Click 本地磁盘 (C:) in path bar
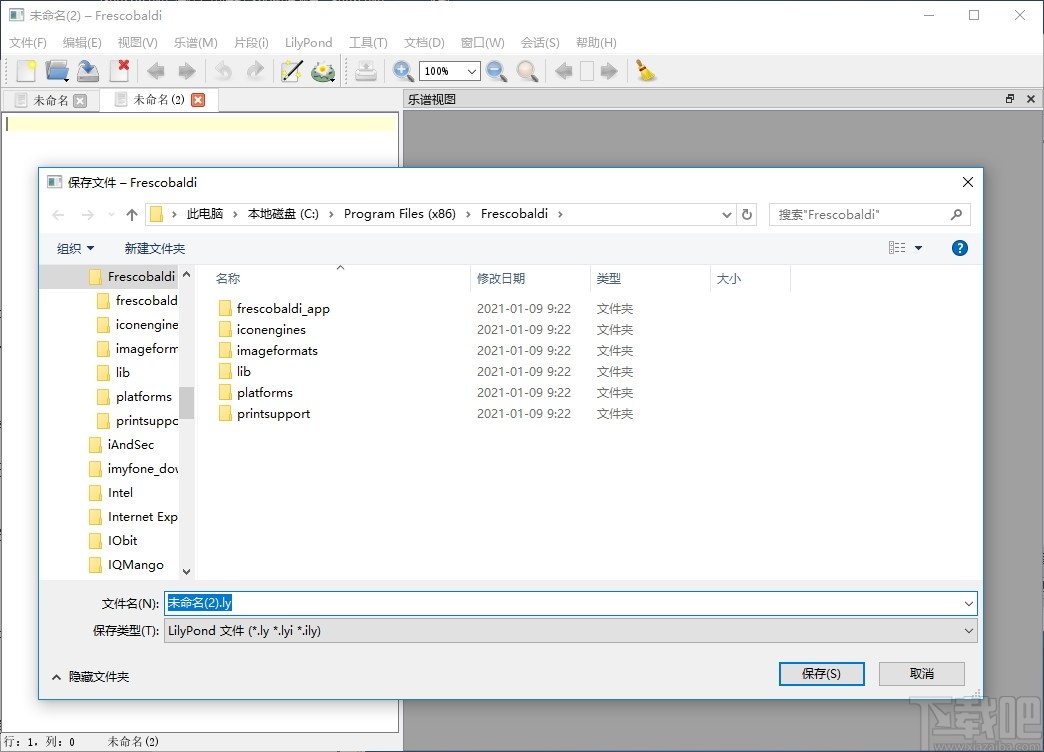1044x752 pixels. (283, 214)
